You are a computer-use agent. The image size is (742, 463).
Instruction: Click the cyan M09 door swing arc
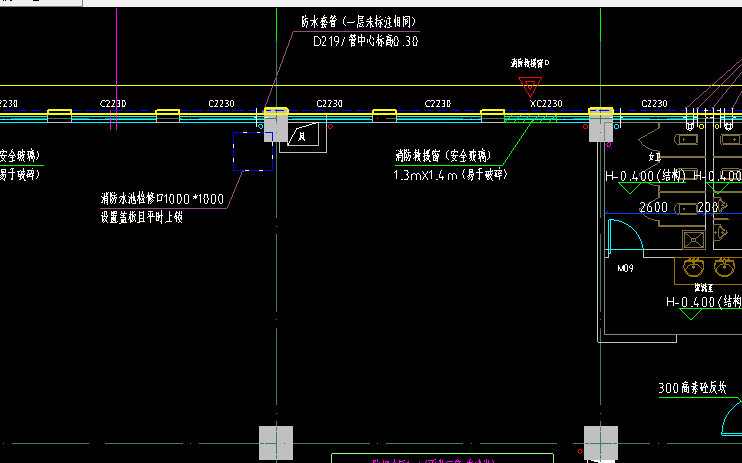(626, 235)
